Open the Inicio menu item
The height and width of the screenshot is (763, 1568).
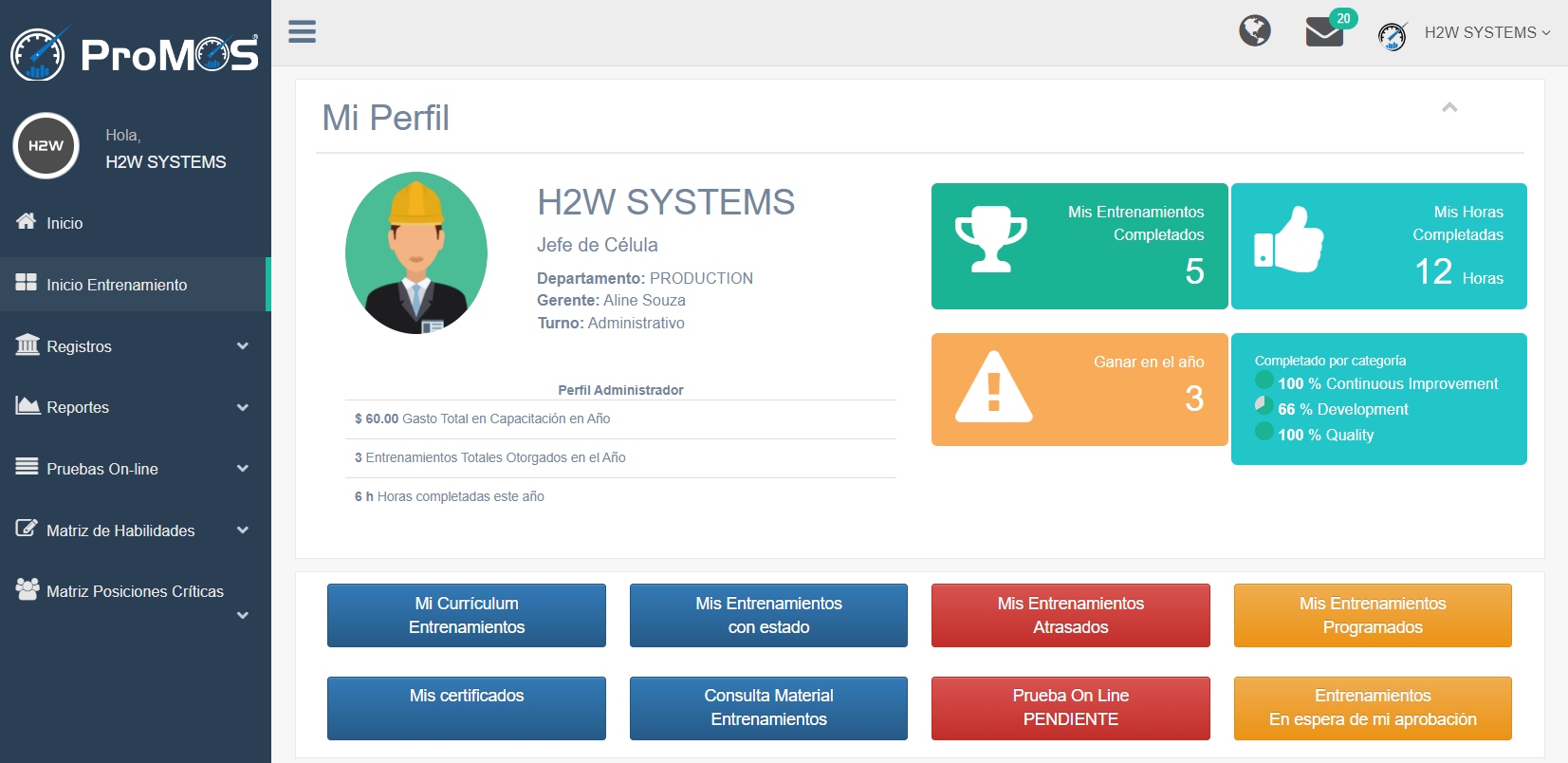pyautogui.click(x=65, y=223)
